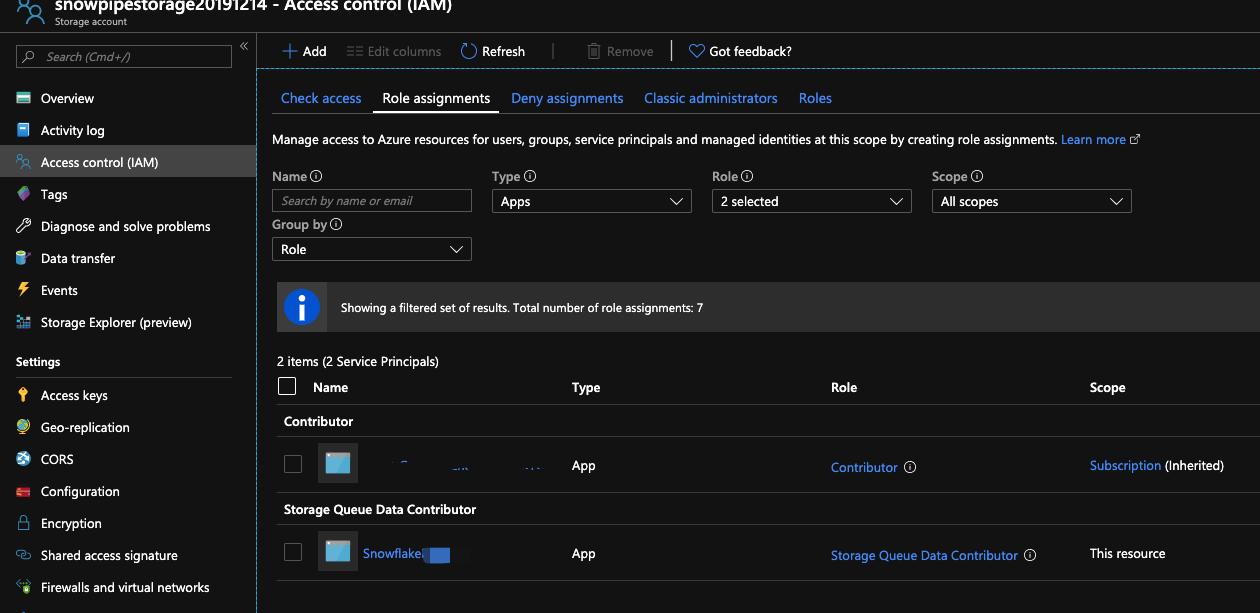Viewport: 1260px width, 613px height.
Task: Click the Overview sidebar icon
Action: click(x=23, y=98)
